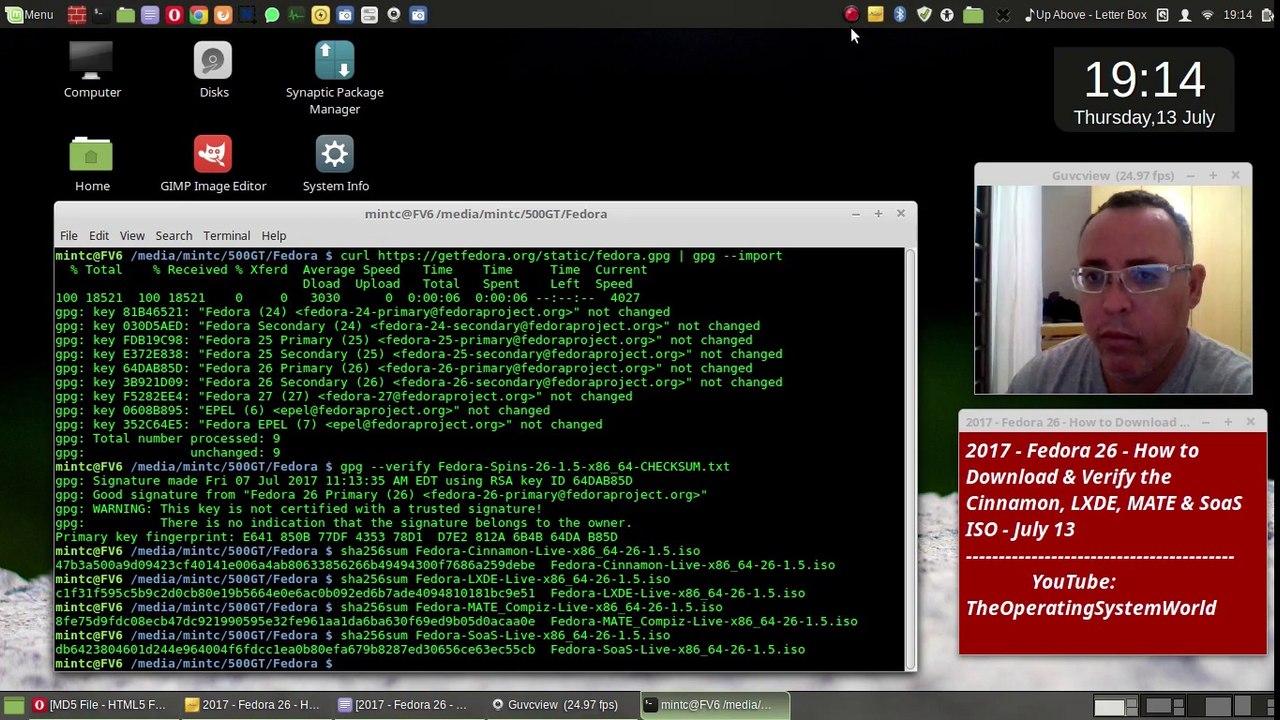Open music player applet 'Up Above - Letter Box'

click(x=1085, y=14)
